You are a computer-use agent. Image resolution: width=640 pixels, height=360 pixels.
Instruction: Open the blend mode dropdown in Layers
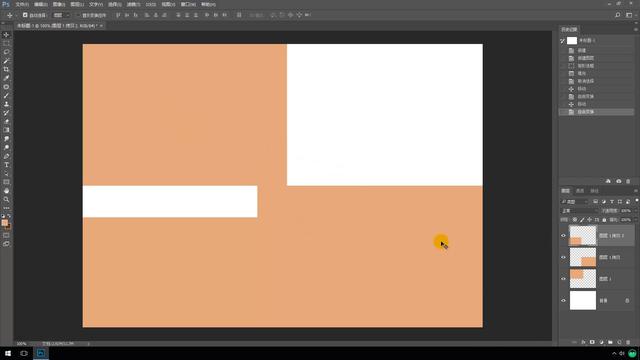[x=579, y=211]
